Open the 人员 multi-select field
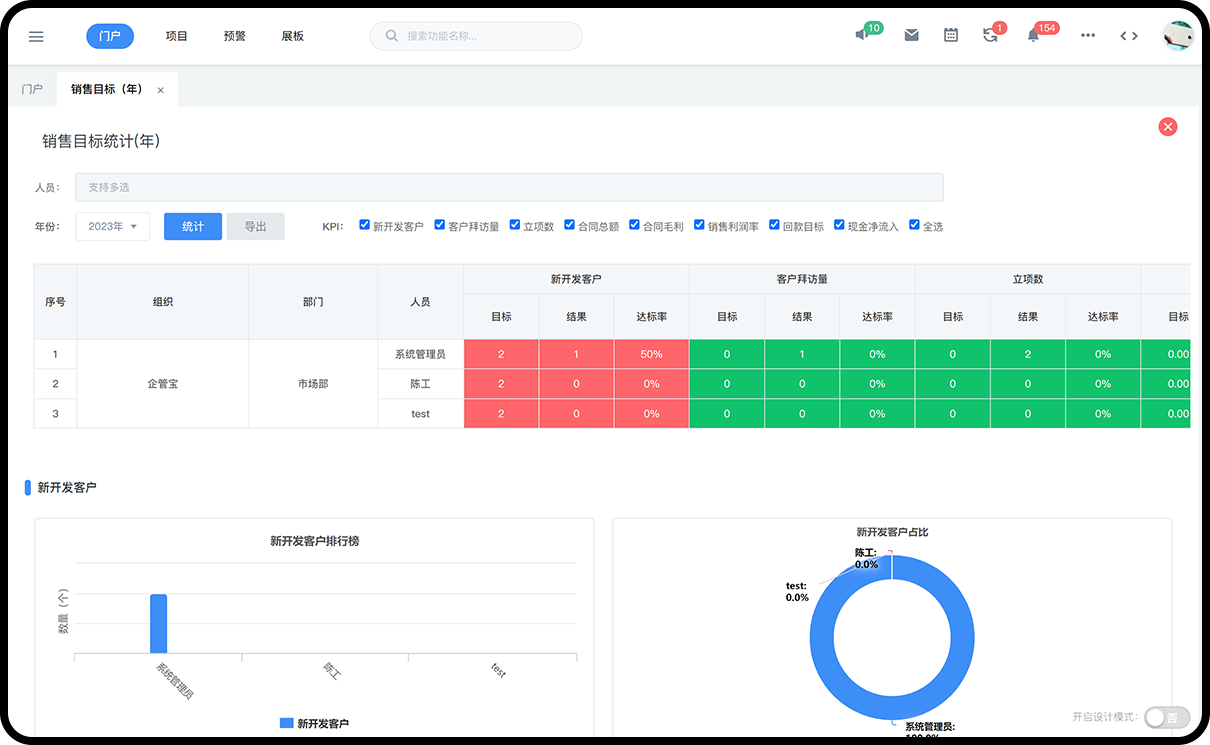 [x=508, y=187]
